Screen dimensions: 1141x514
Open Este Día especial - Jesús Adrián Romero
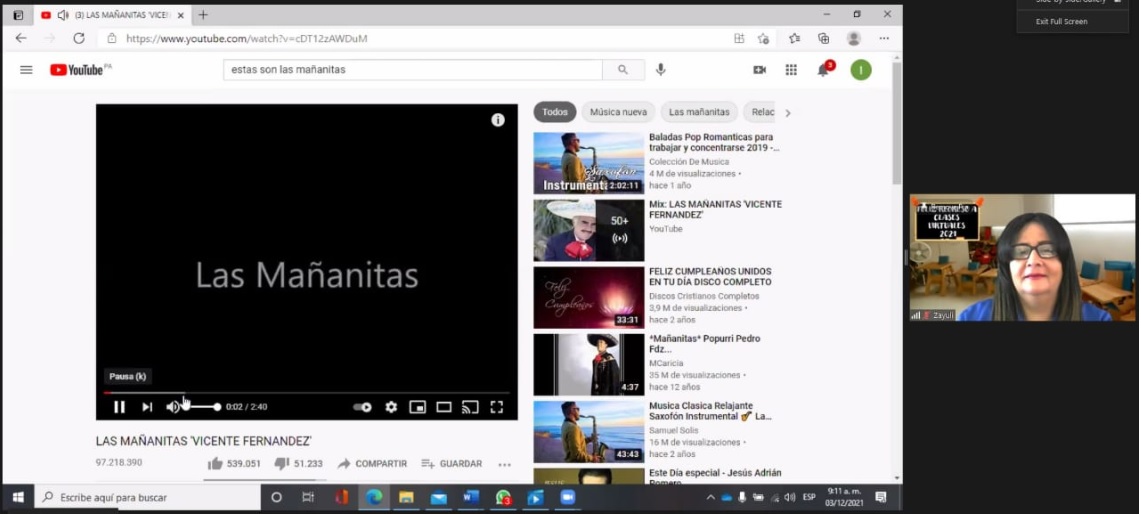(715, 477)
